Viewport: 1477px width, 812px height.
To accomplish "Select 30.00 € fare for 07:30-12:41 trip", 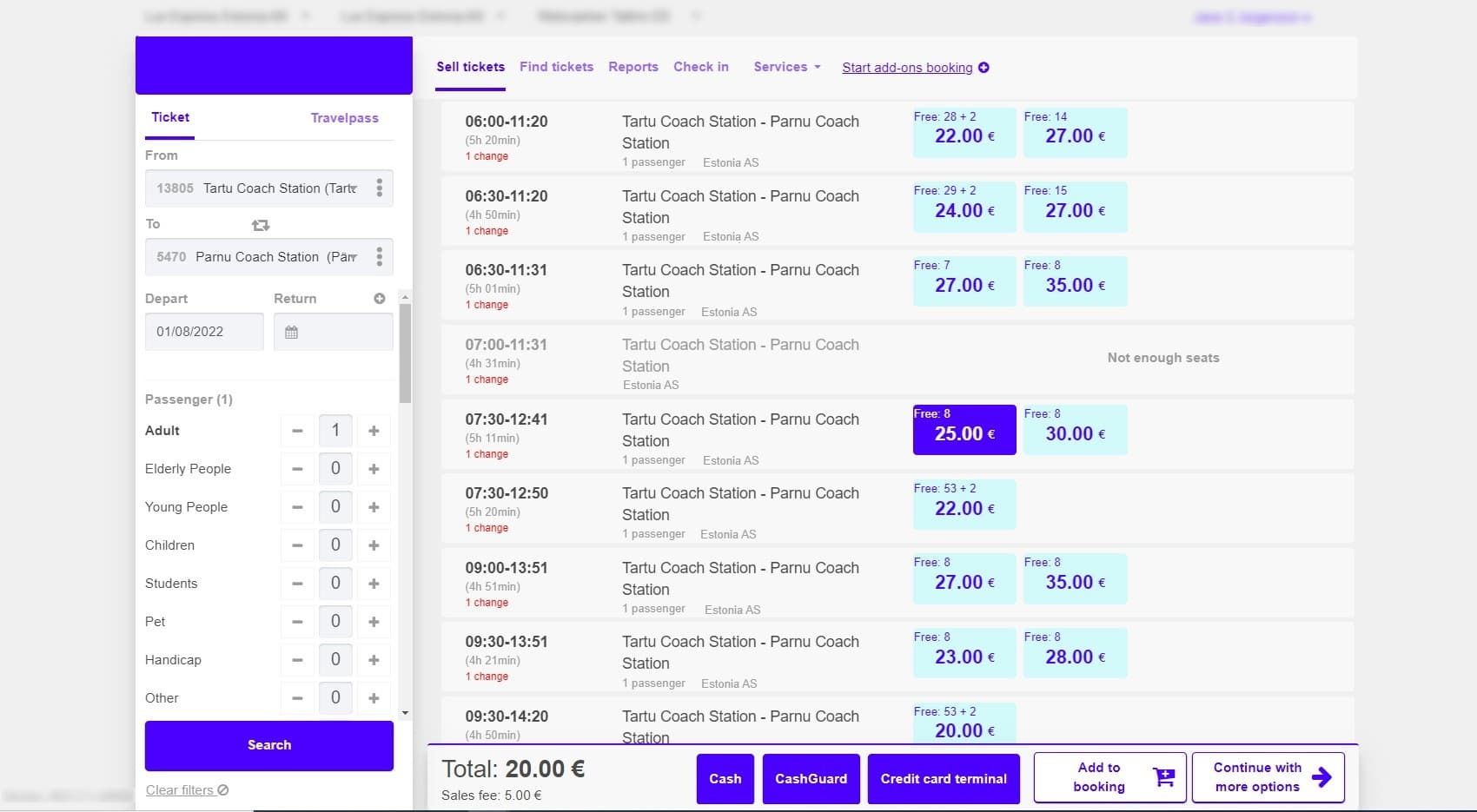I will (1075, 430).
